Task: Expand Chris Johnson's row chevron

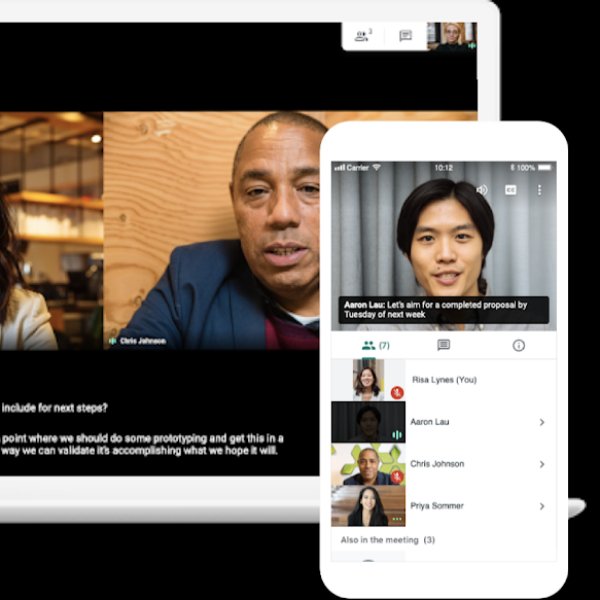Action: click(542, 464)
